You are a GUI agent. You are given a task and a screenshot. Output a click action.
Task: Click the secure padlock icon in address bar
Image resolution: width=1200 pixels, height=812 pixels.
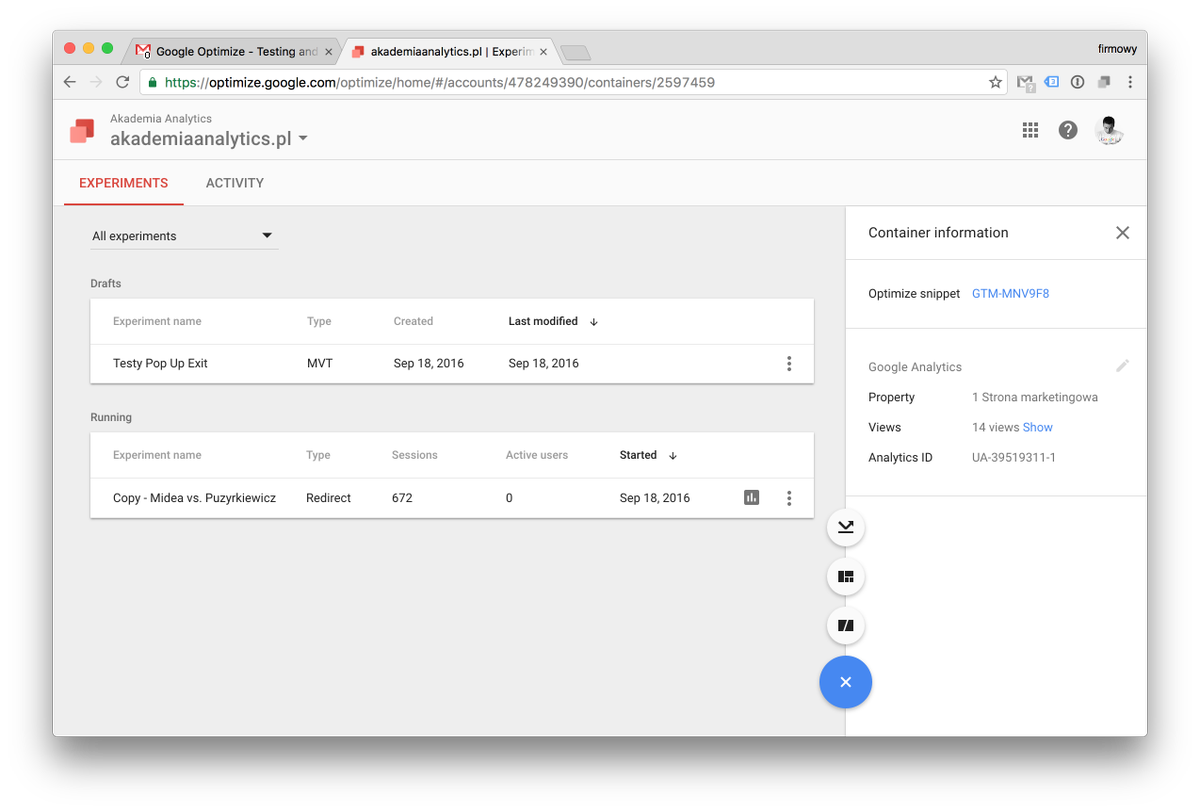[152, 82]
